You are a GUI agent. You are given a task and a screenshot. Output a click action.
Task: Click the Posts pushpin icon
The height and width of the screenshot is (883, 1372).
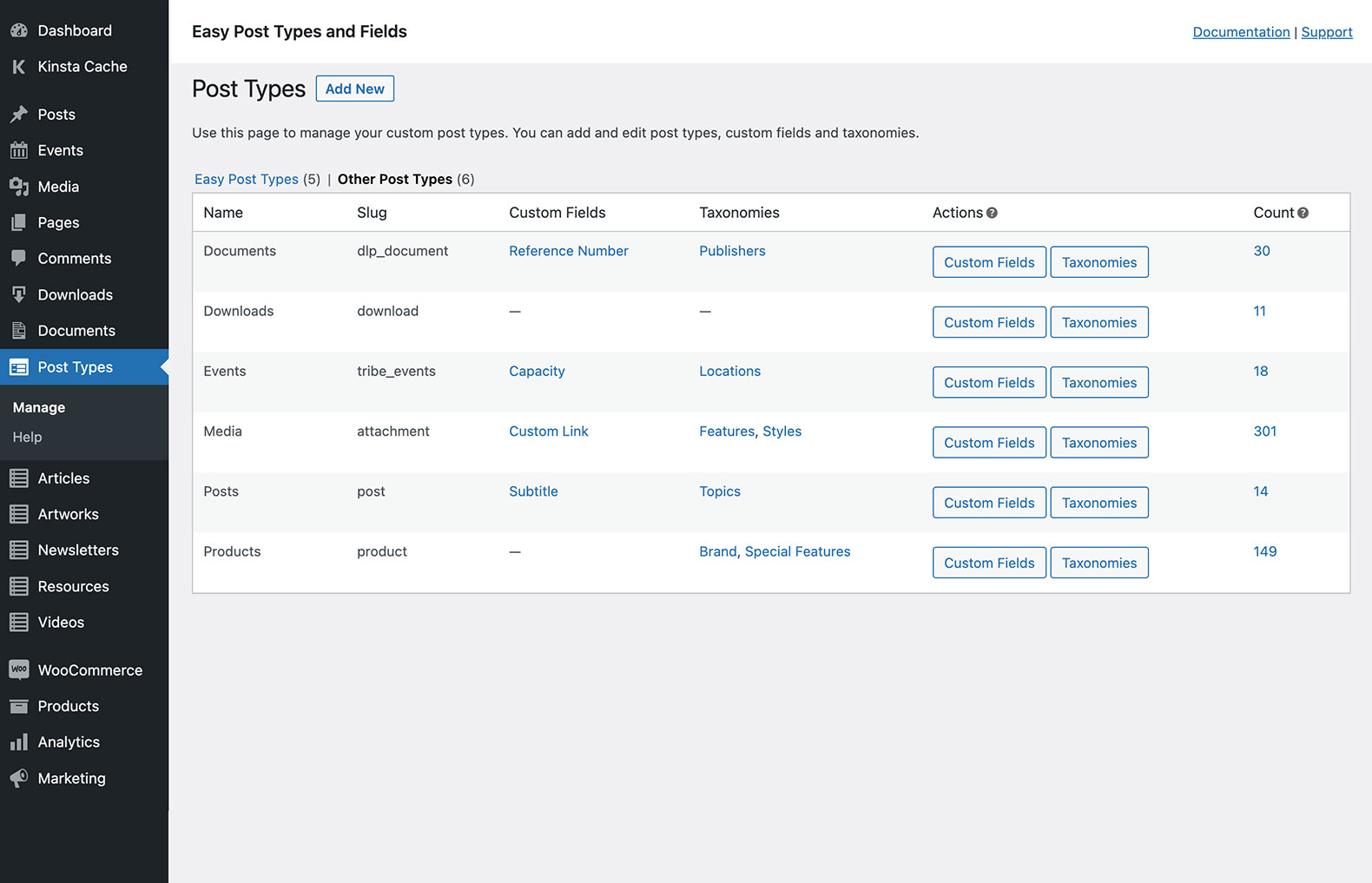click(x=19, y=115)
